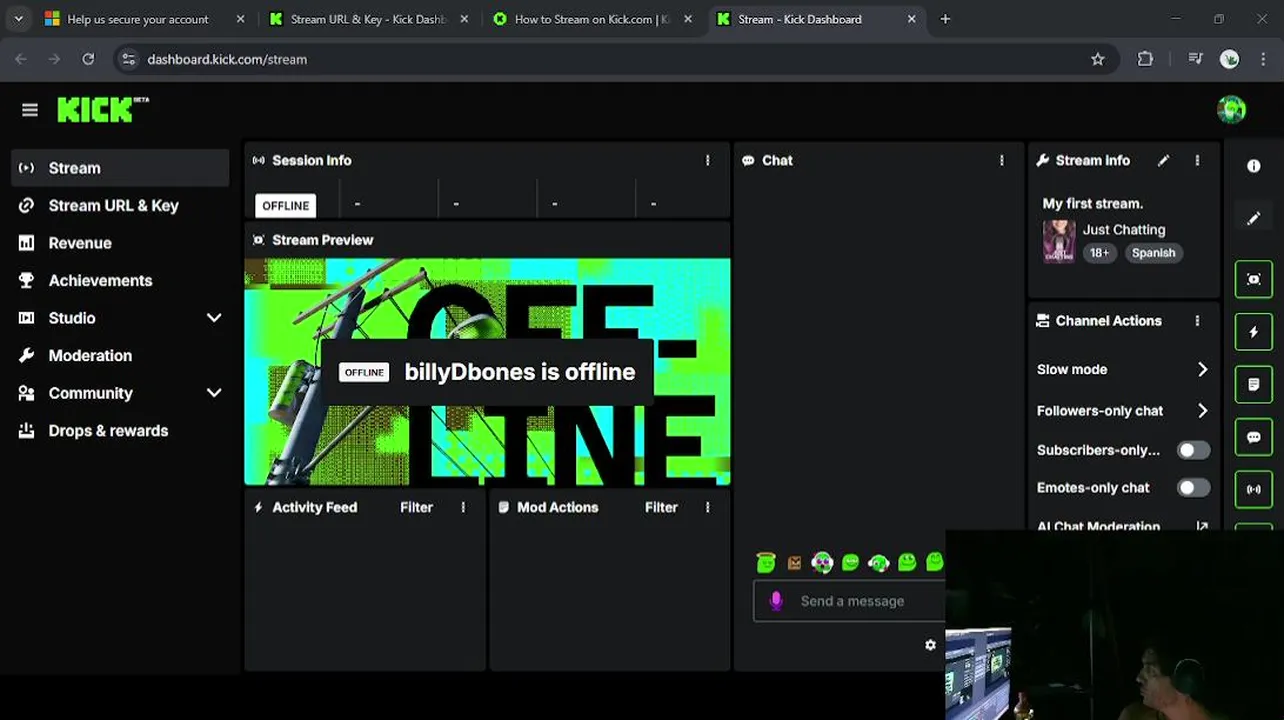Select the purple-ringed emote in chat
Viewport: 1284px width, 720px height.
coord(822,562)
